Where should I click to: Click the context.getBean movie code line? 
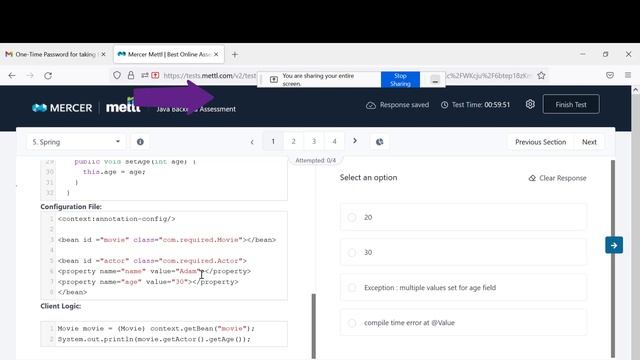(x=156, y=329)
